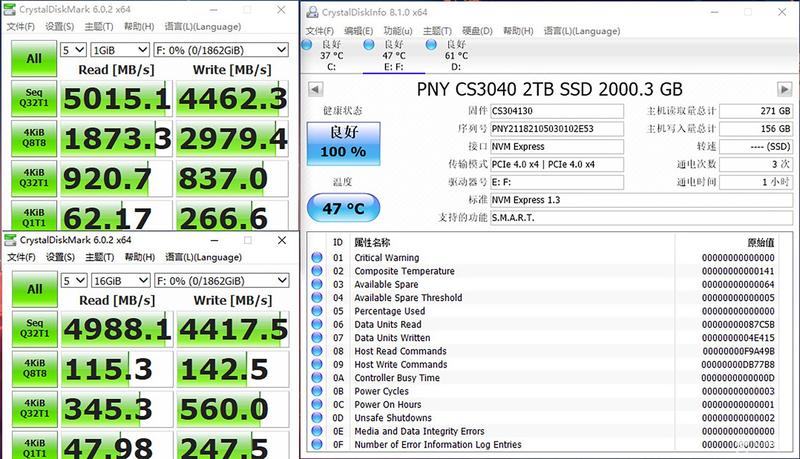
Task: Select Media and Data Integrity Errors row
Action: click(543, 431)
